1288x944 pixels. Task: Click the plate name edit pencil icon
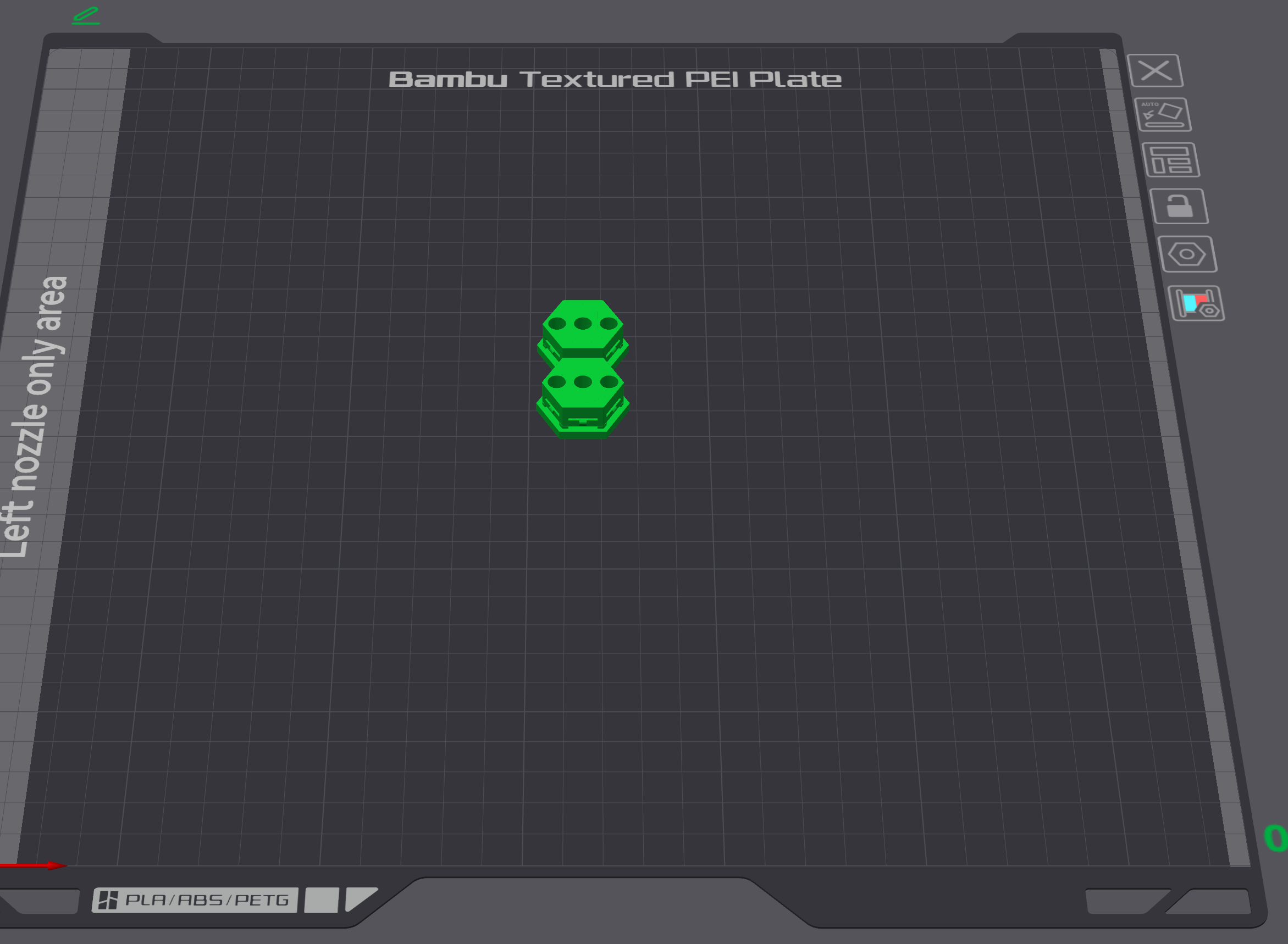coord(86,15)
